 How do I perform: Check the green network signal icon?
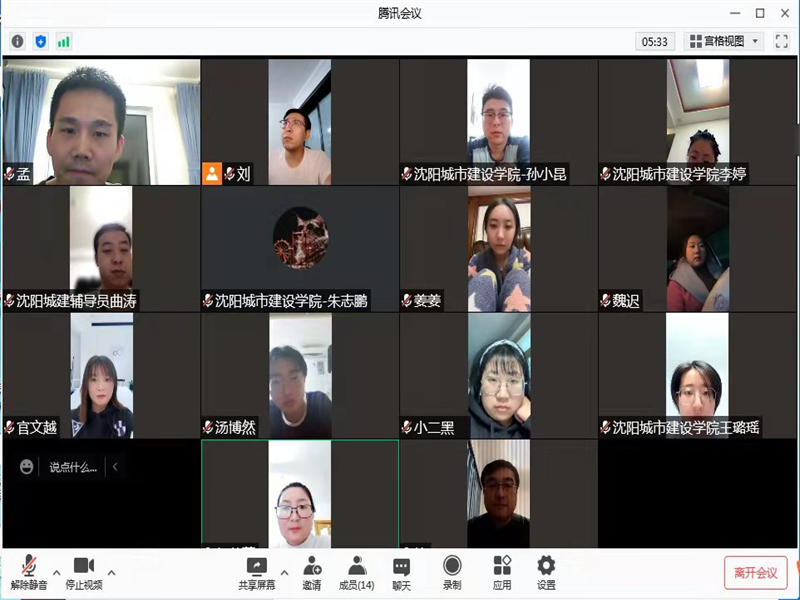point(64,41)
